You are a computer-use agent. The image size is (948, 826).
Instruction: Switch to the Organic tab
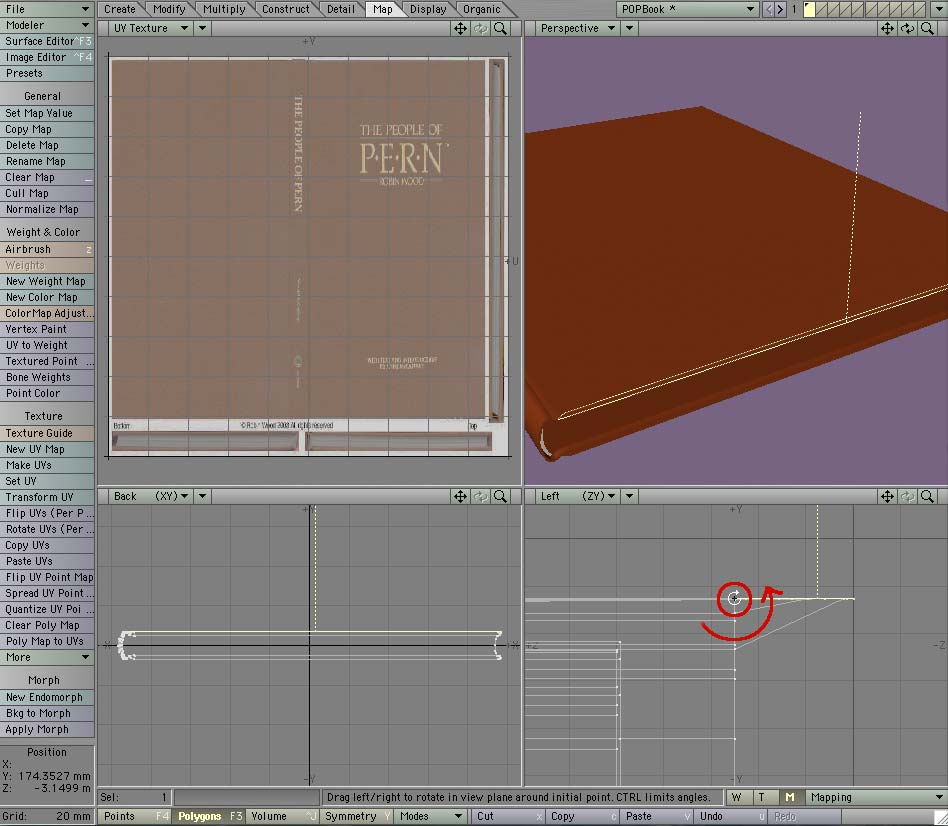click(x=482, y=9)
